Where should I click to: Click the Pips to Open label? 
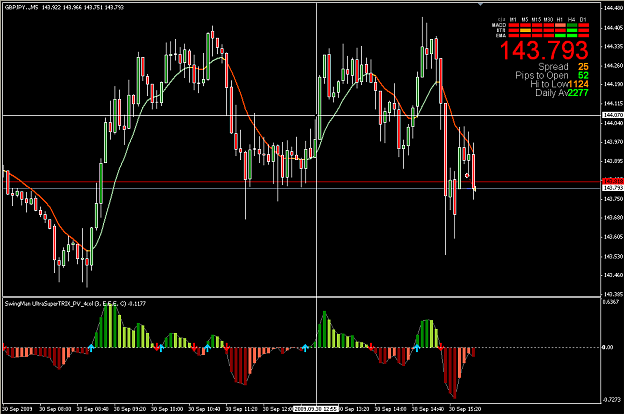[x=542, y=75]
